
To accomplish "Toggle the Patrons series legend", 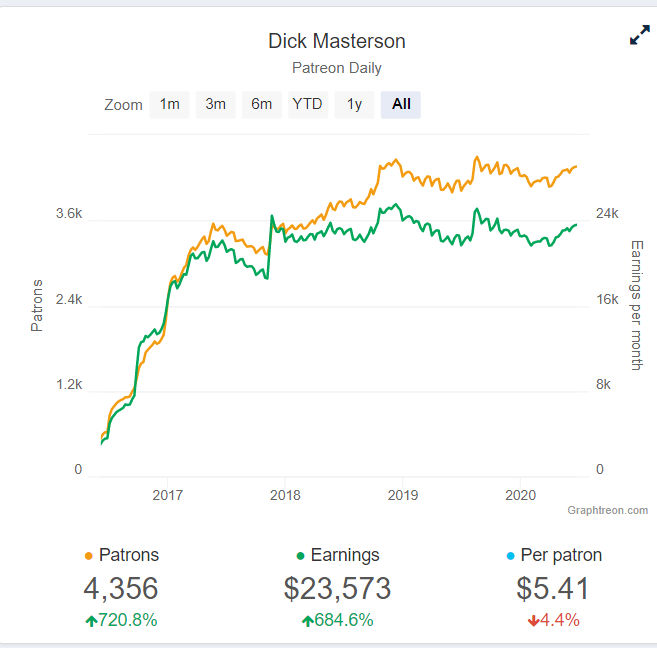I will point(122,555).
